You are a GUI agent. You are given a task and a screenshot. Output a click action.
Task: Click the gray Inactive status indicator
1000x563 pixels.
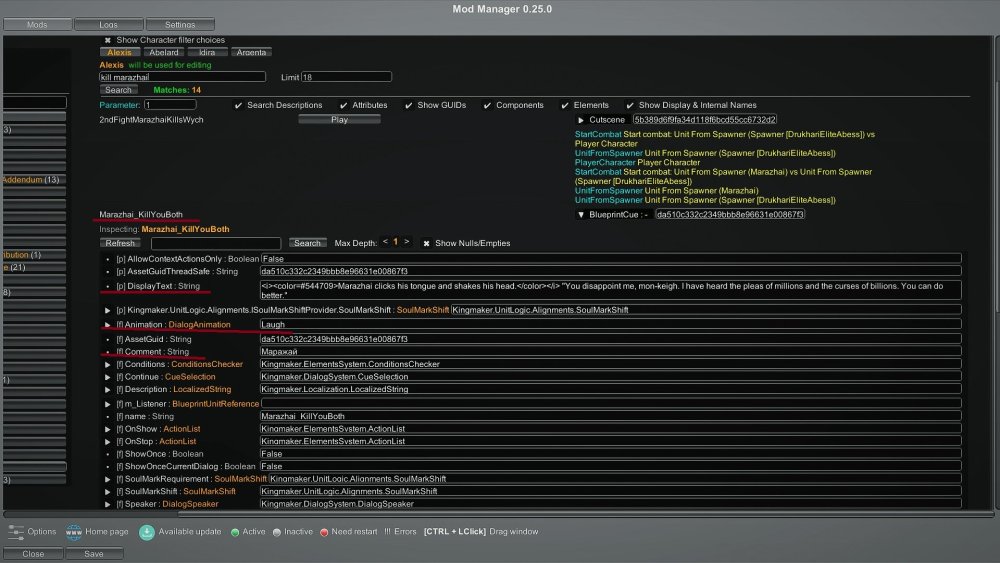click(277, 532)
